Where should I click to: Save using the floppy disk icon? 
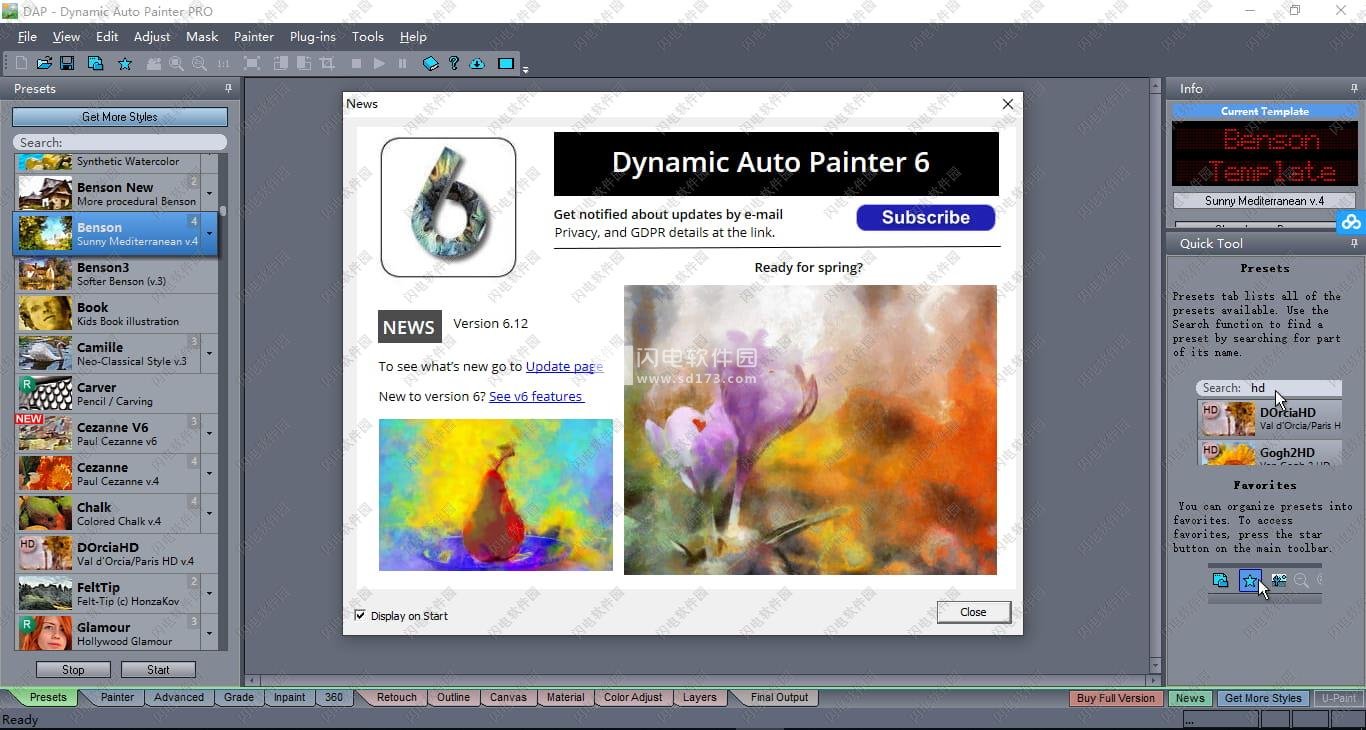pos(67,63)
